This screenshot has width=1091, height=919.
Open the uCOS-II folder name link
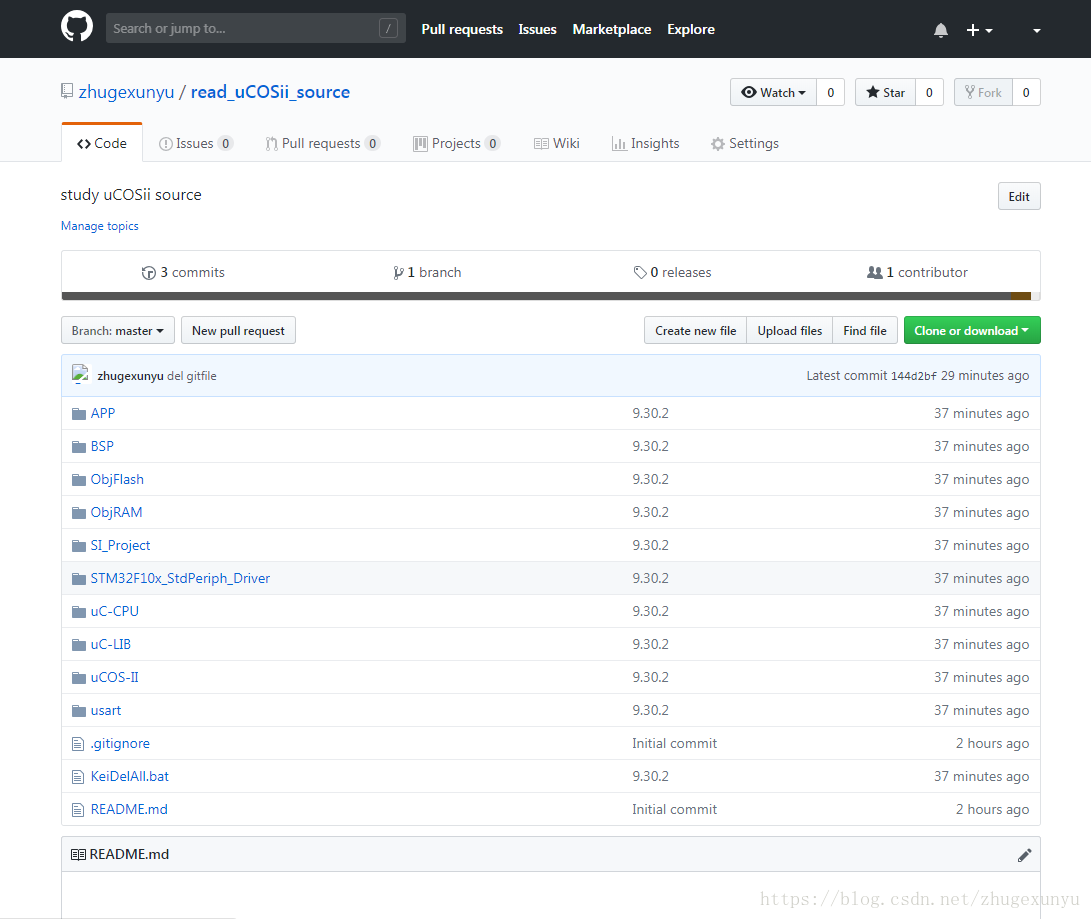114,678
